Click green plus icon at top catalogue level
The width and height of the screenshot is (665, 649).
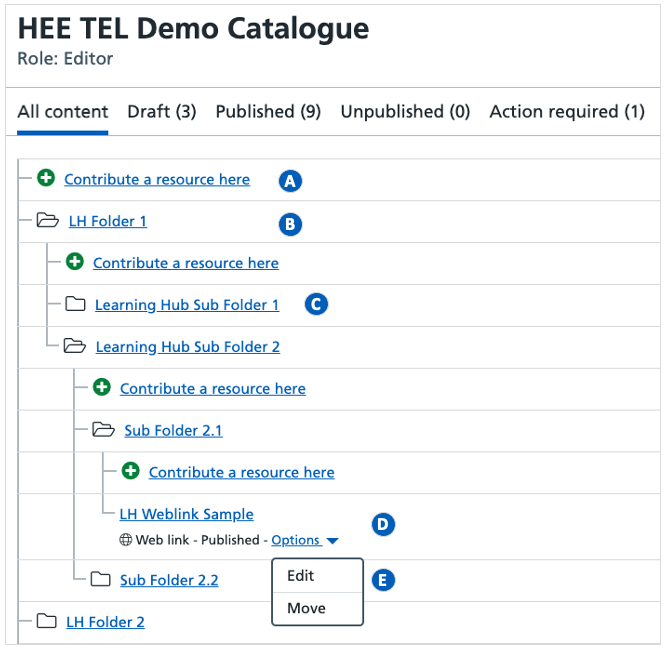(46, 179)
